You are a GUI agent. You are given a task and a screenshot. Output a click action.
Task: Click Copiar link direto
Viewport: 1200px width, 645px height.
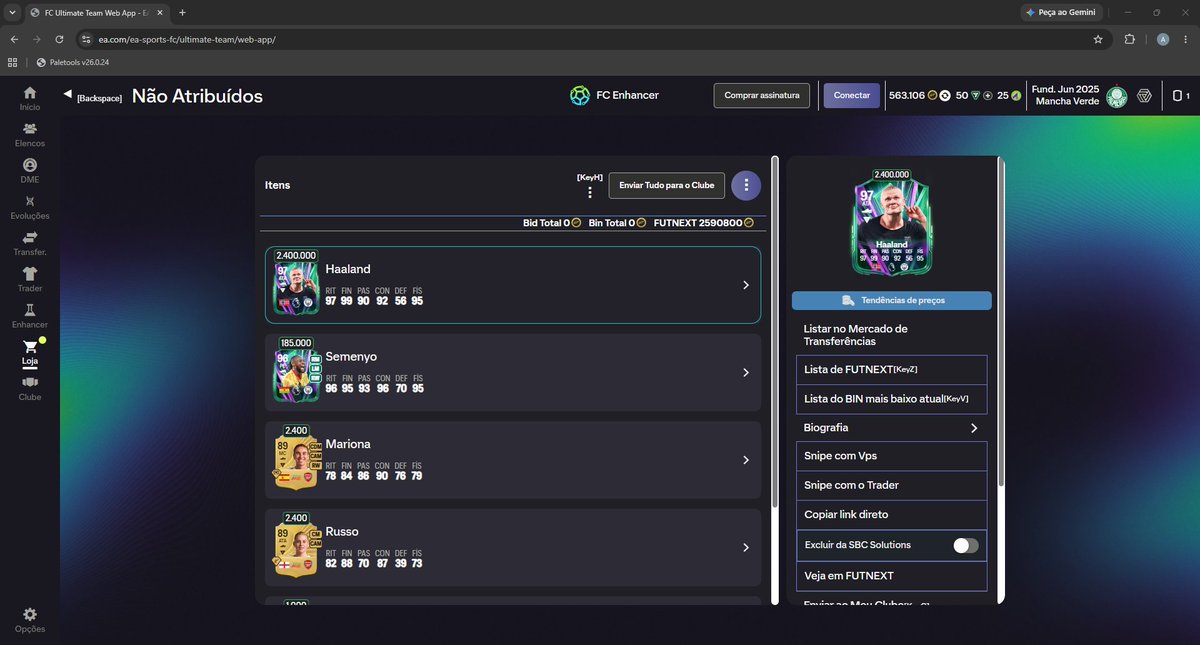click(x=891, y=515)
